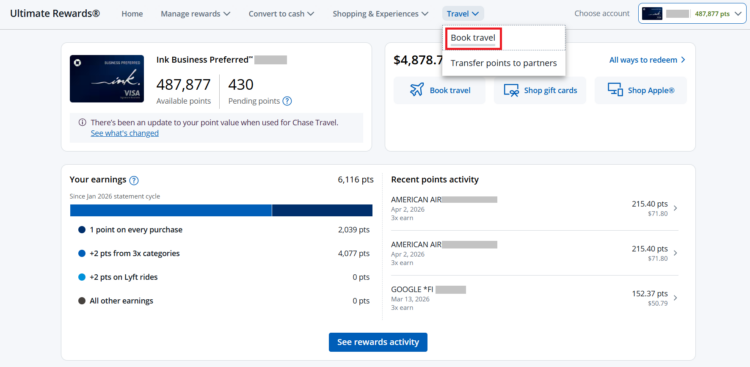This screenshot has width=750, height=367.
Task: Click the 4,077 pts value
Action: [353, 254]
